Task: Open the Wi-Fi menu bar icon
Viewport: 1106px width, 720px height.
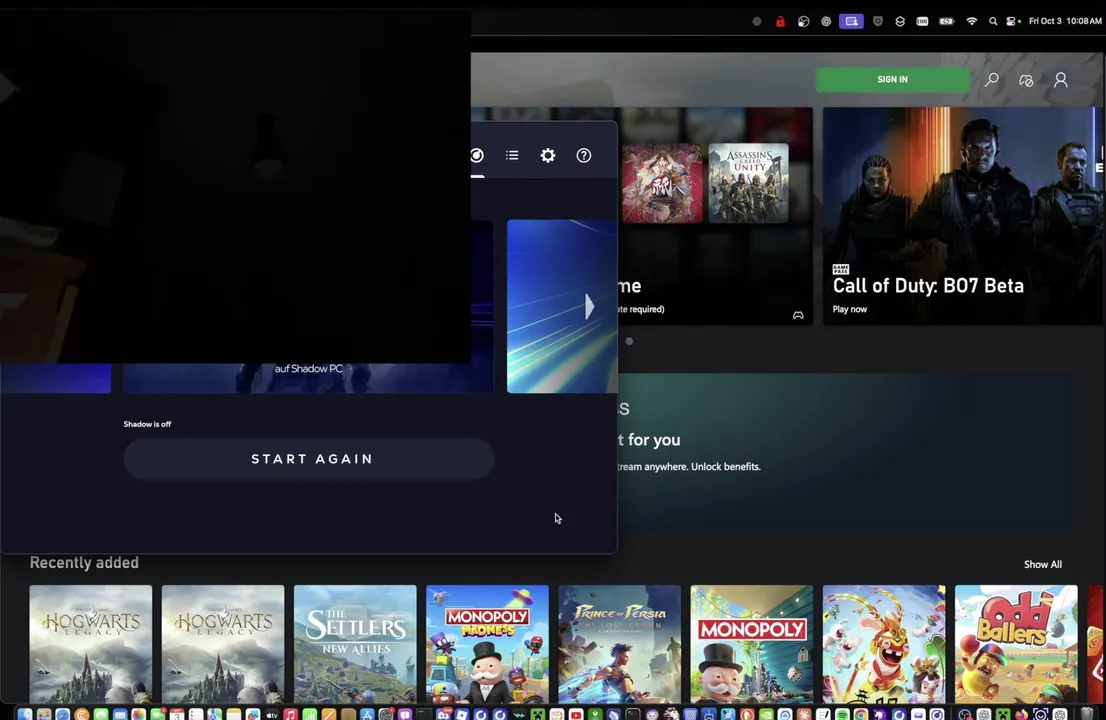Action: point(971,21)
